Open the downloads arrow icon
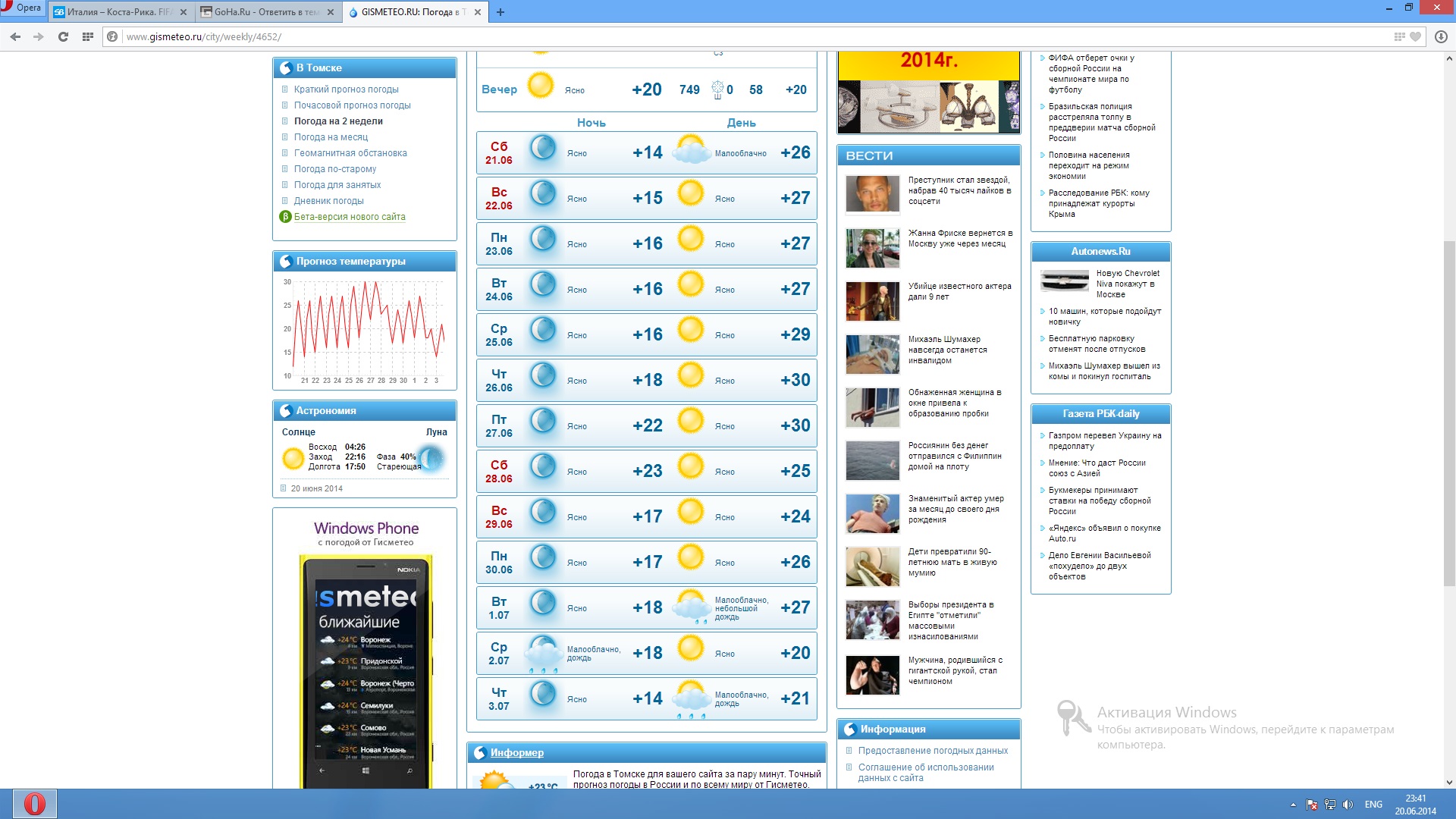Viewport: 1456px width, 819px height. (x=1441, y=36)
